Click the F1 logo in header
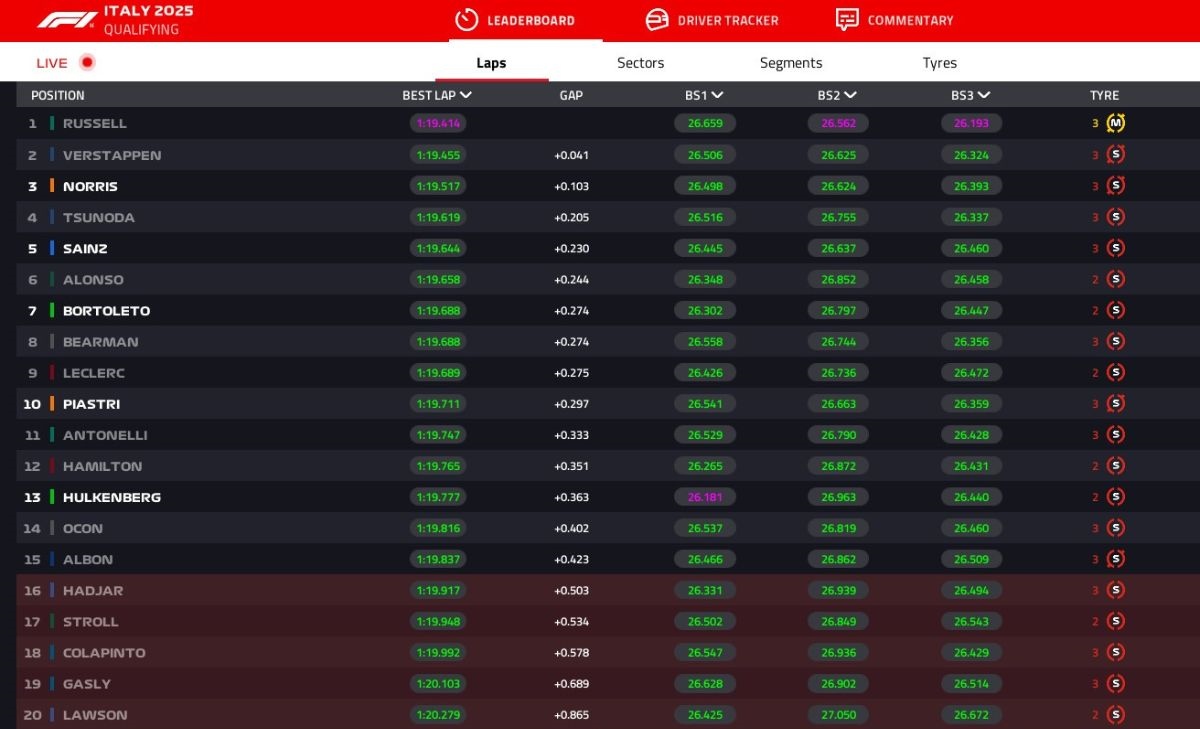Viewport: 1200px width, 729px height. pyautogui.click(x=67, y=20)
